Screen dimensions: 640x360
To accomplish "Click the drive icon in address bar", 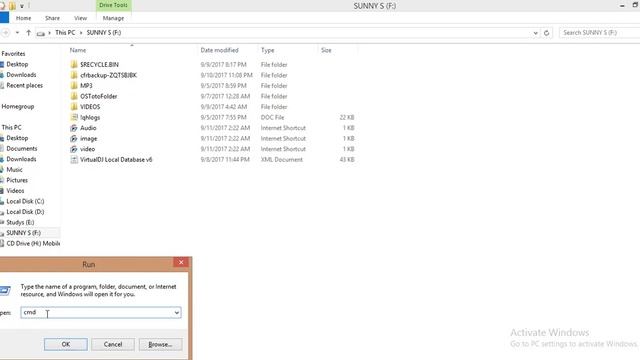I will (40, 33).
